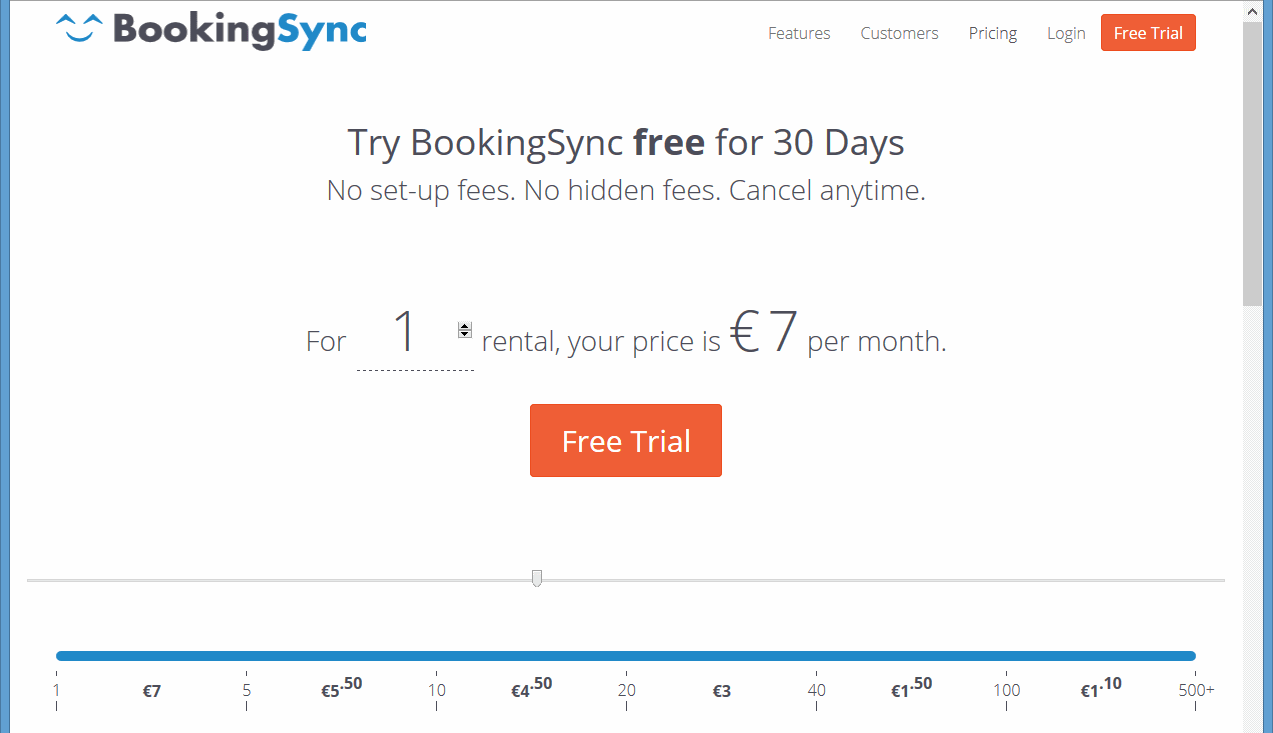Go to the Pricing page
Image resolution: width=1273 pixels, height=733 pixels.
pos(993,33)
